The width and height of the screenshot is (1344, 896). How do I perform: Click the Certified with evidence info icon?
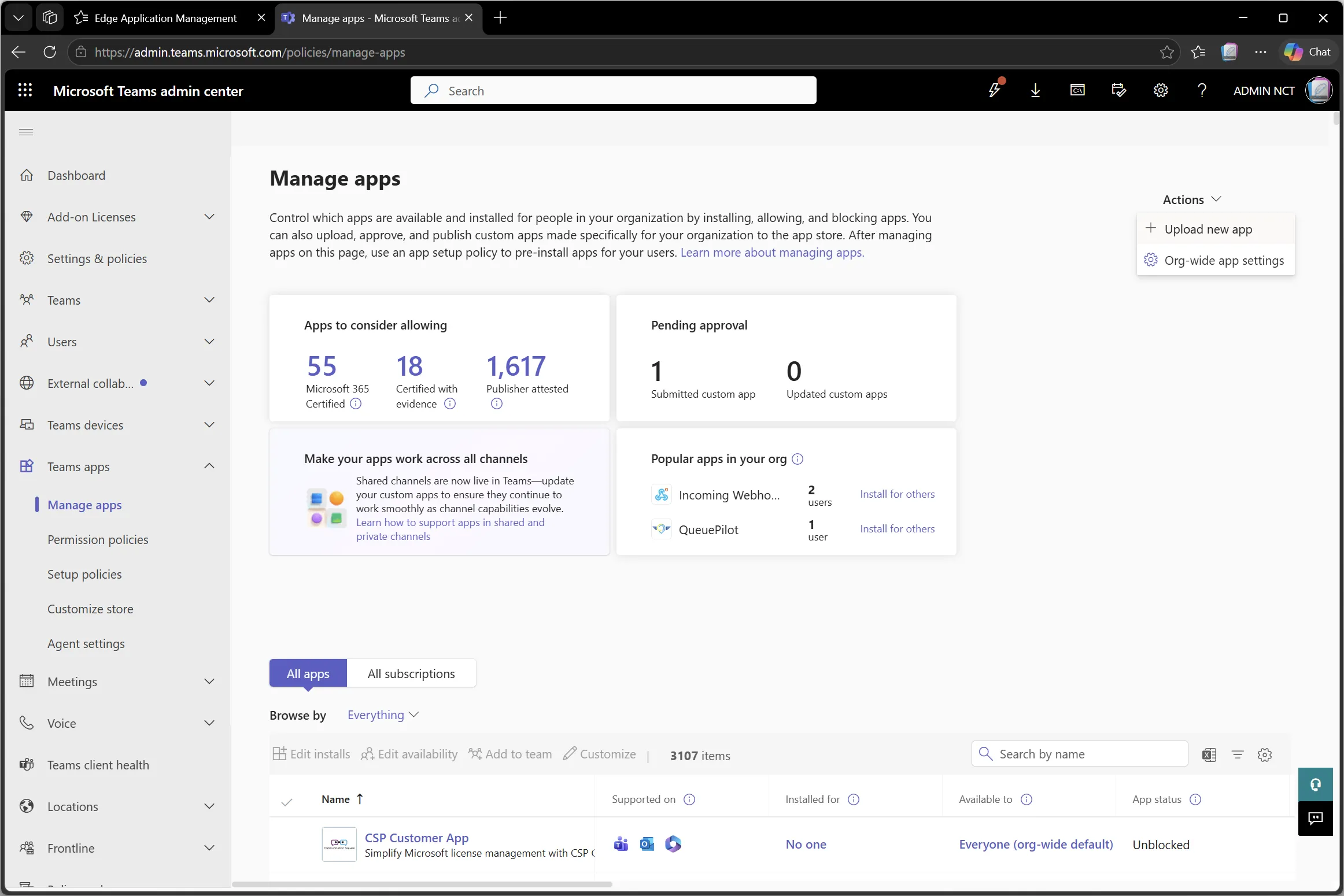click(x=449, y=403)
